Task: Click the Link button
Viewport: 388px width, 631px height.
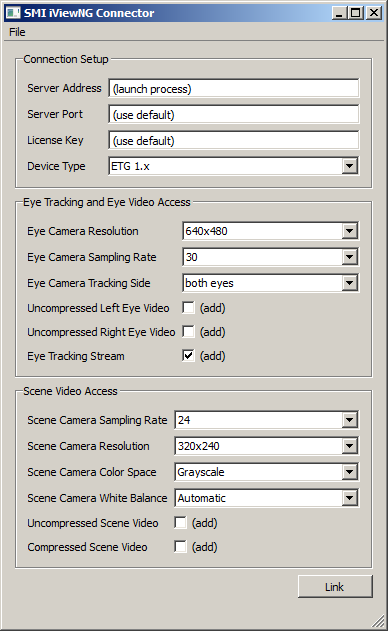Action: click(335, 587)
